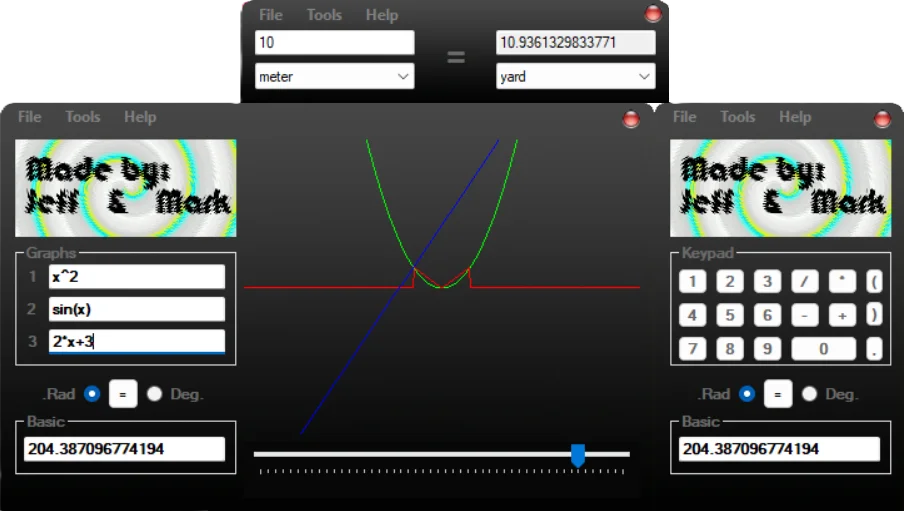The width and height of the screenshot is (904, 511).
Task: Open File menu in converter window
Action: click(270, 15)
